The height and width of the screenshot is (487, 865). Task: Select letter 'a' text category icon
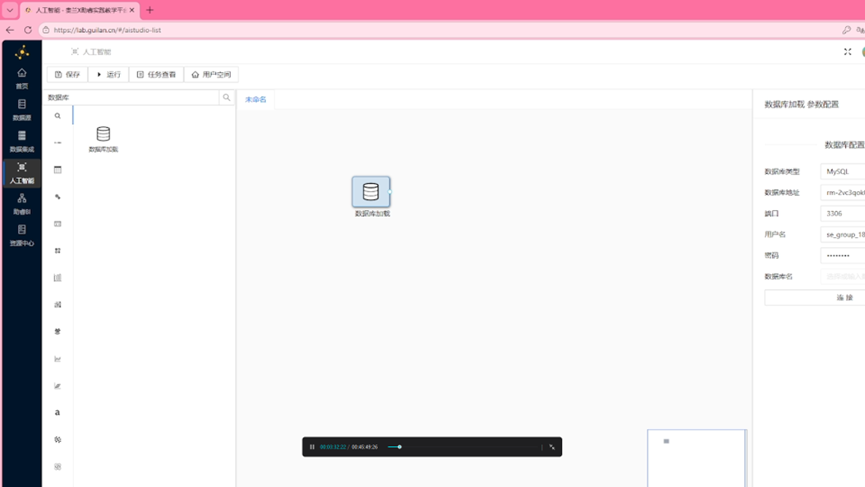tap(57, 413)
